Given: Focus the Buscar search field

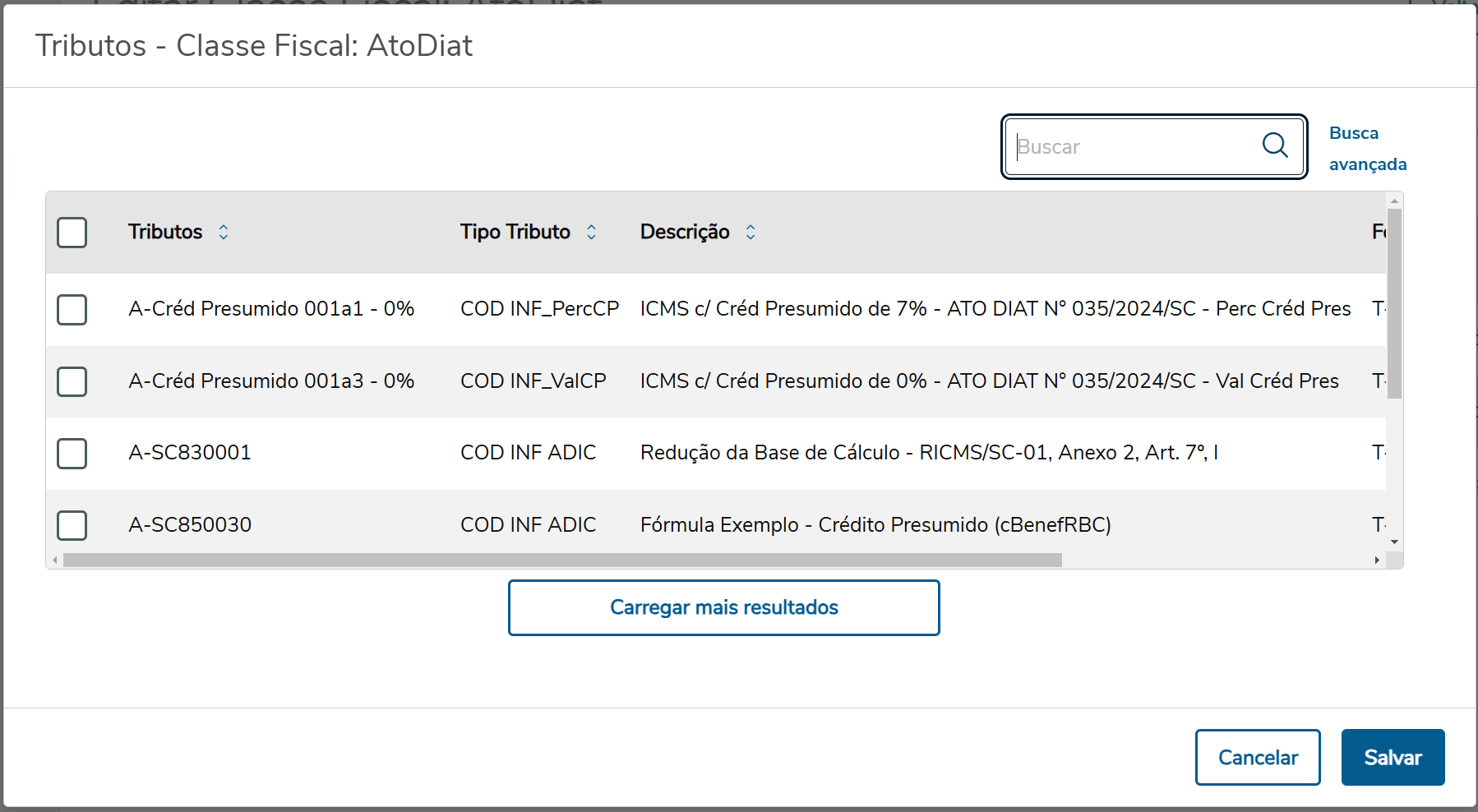Looking at the screenshot, I should [1134, 147].
